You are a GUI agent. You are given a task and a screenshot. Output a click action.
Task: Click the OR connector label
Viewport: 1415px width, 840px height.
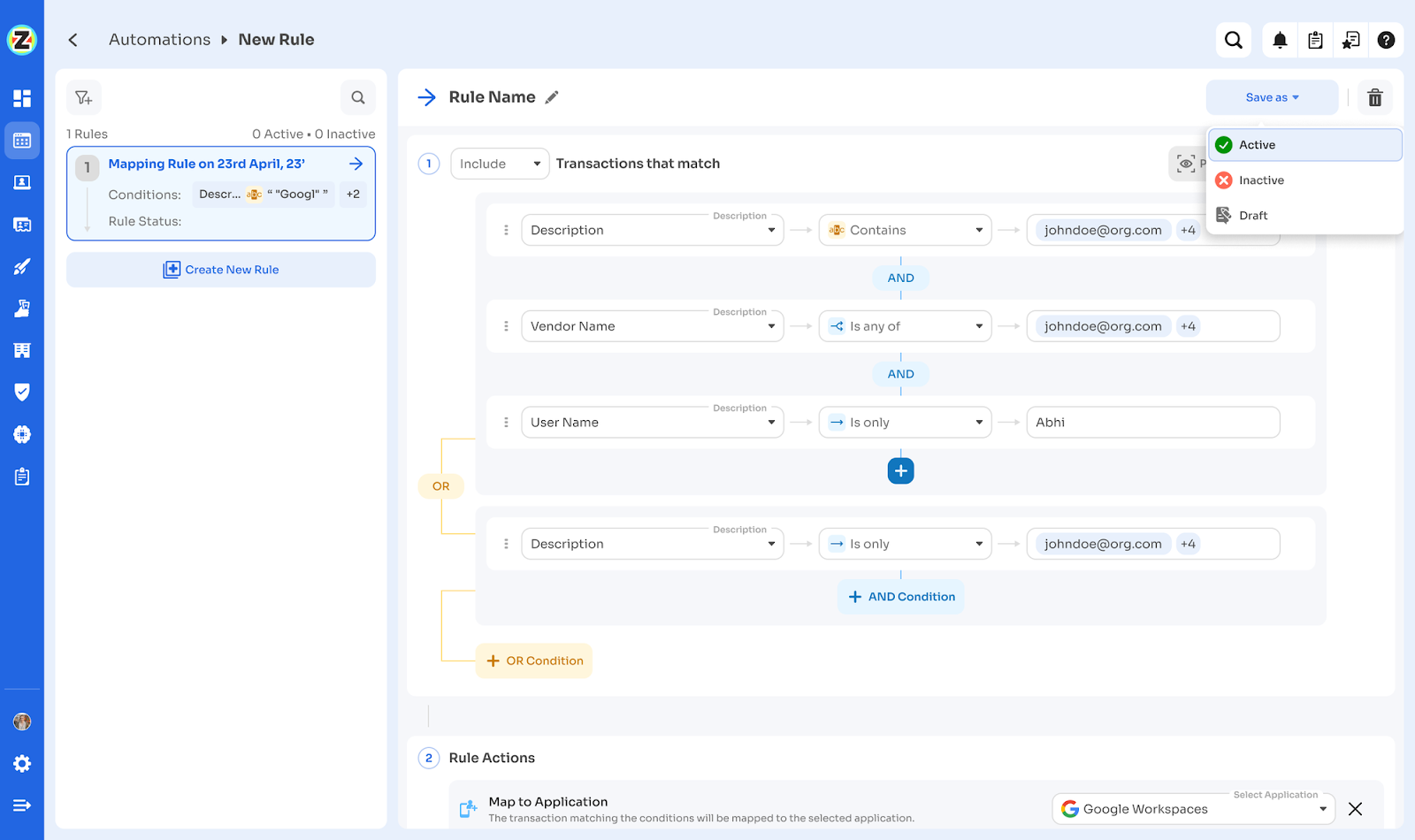pyautogui.click(x=440, y=486)
